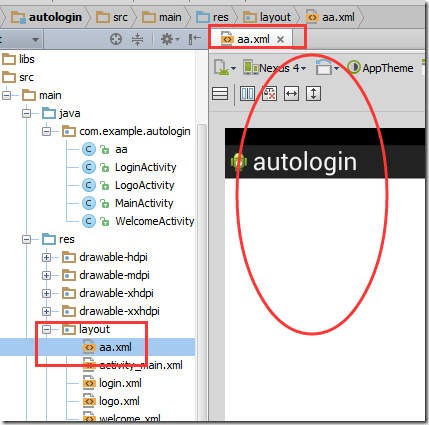Click the clear constraints icon
Screen dimensions: 429x425
point(269,94)
